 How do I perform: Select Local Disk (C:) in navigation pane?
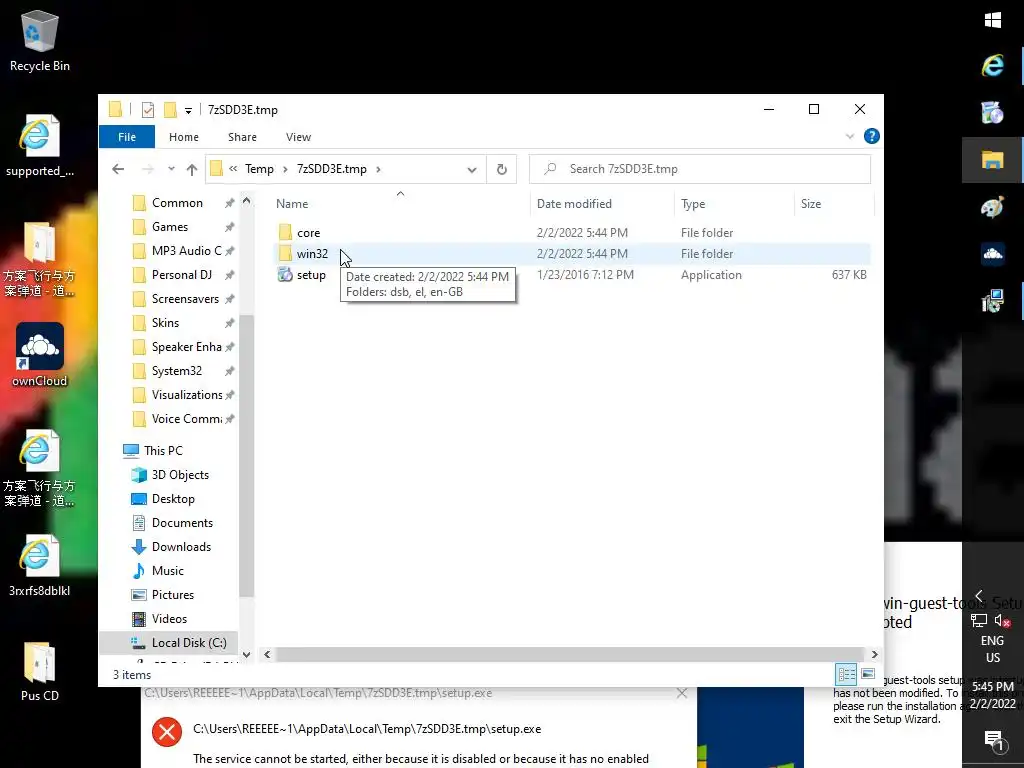point(168,643)
